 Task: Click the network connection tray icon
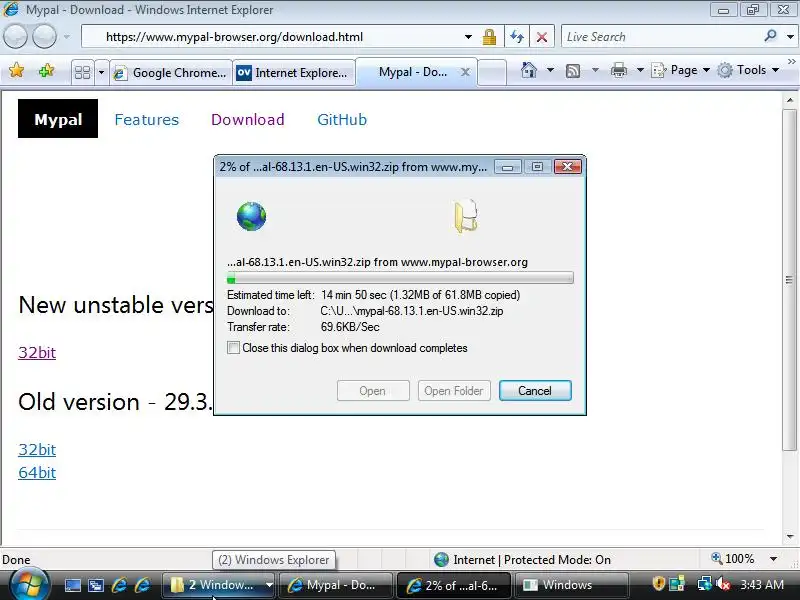(705, 583)
